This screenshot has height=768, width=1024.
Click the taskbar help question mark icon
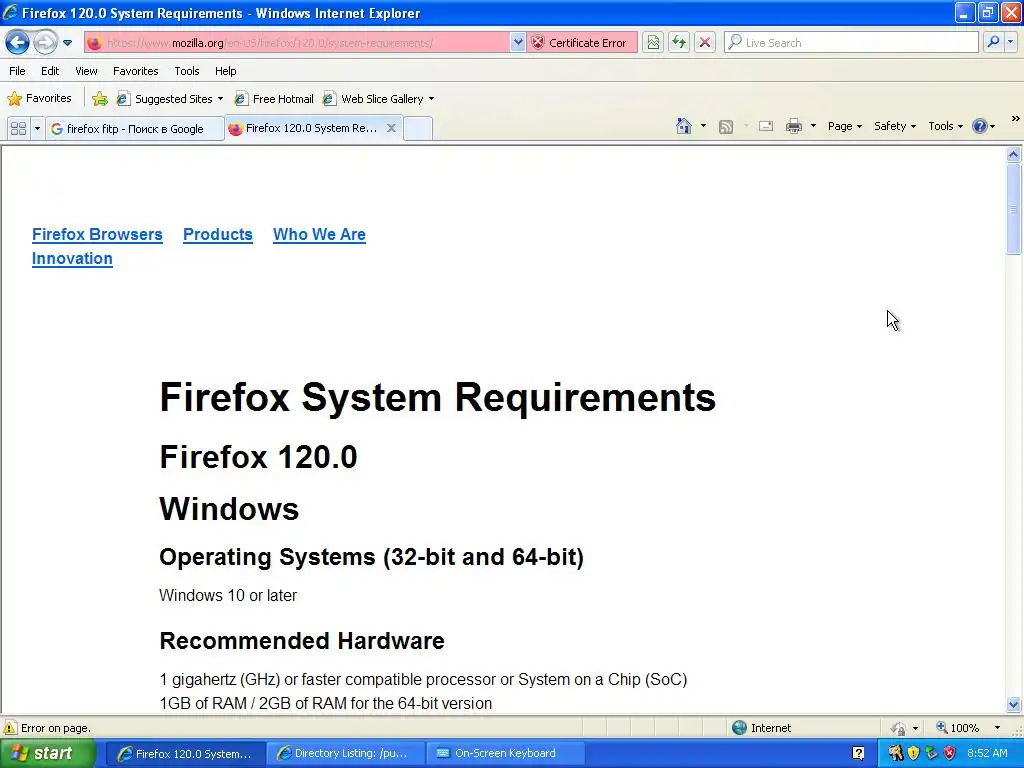(x=858, y=754)
